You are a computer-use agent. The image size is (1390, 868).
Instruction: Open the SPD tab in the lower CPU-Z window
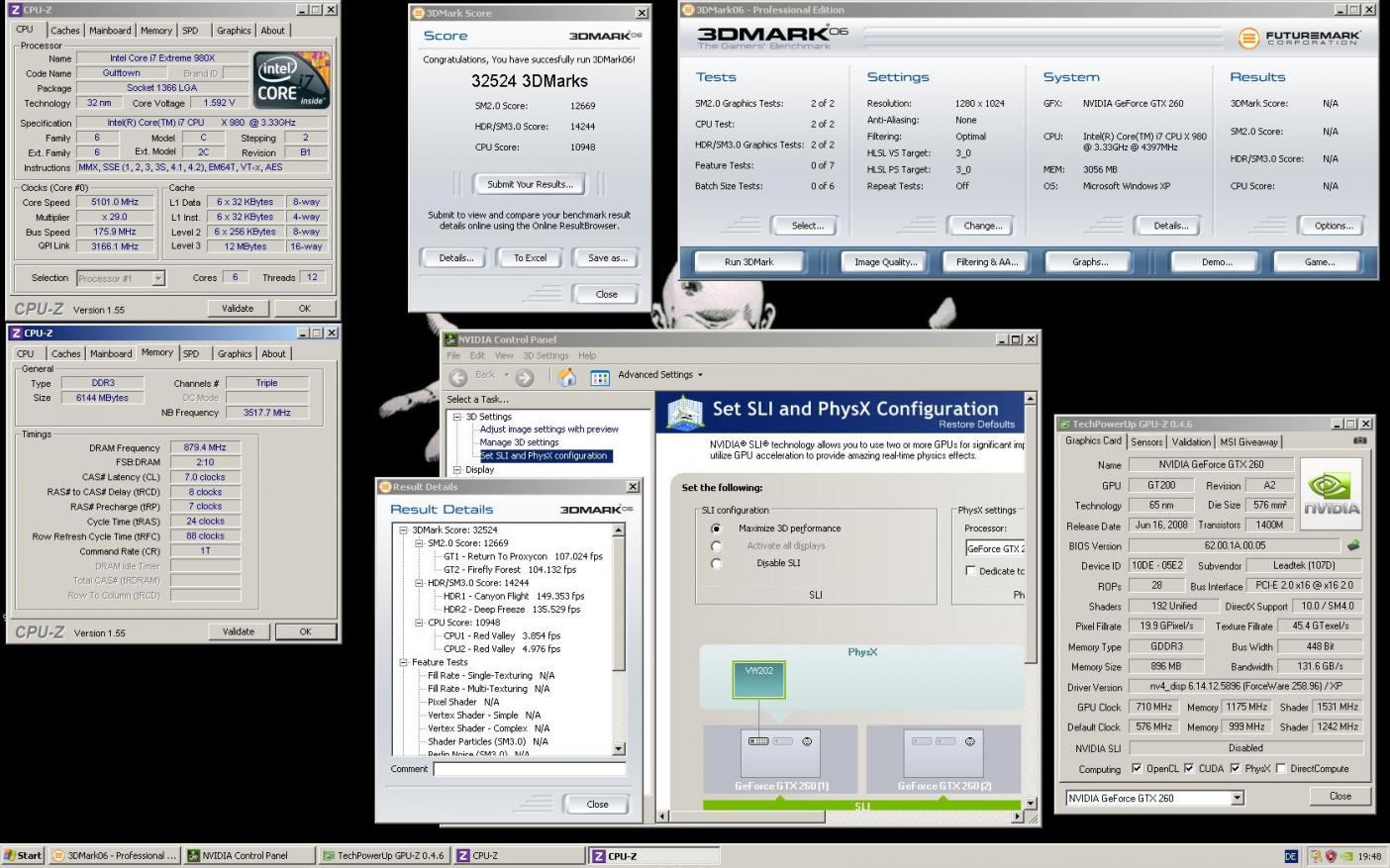[191, 354]
